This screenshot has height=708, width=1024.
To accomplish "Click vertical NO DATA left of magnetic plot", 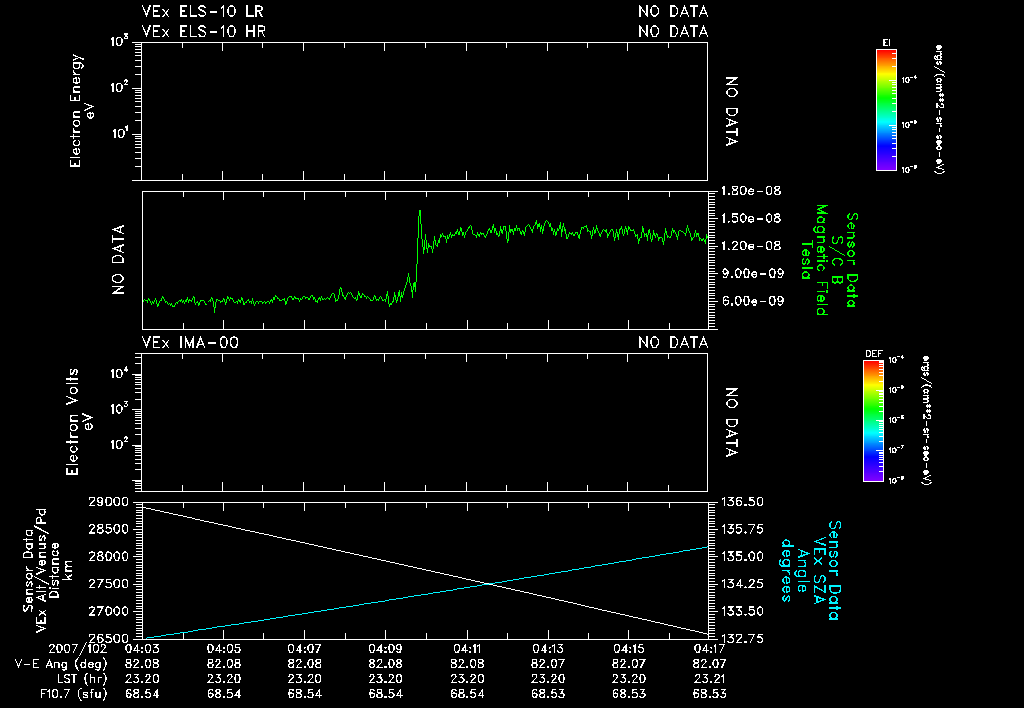I will pyautogui.click(x=118, y=260).
